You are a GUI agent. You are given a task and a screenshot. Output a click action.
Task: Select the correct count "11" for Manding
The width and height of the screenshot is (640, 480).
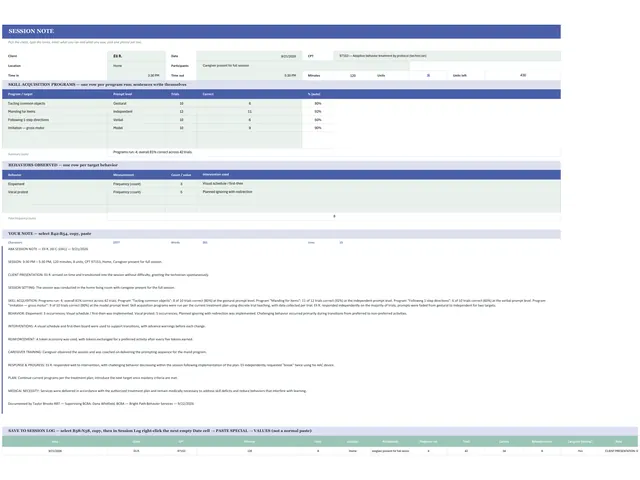click(249, 112)
